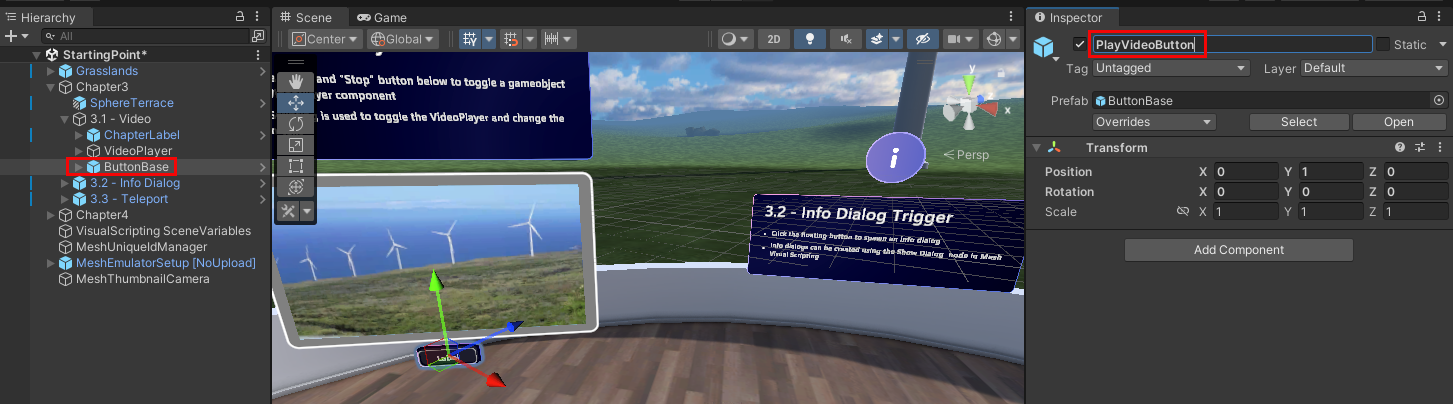Open the custom editor tools icon
The image size is (1453, 404).
pos(288,210)
